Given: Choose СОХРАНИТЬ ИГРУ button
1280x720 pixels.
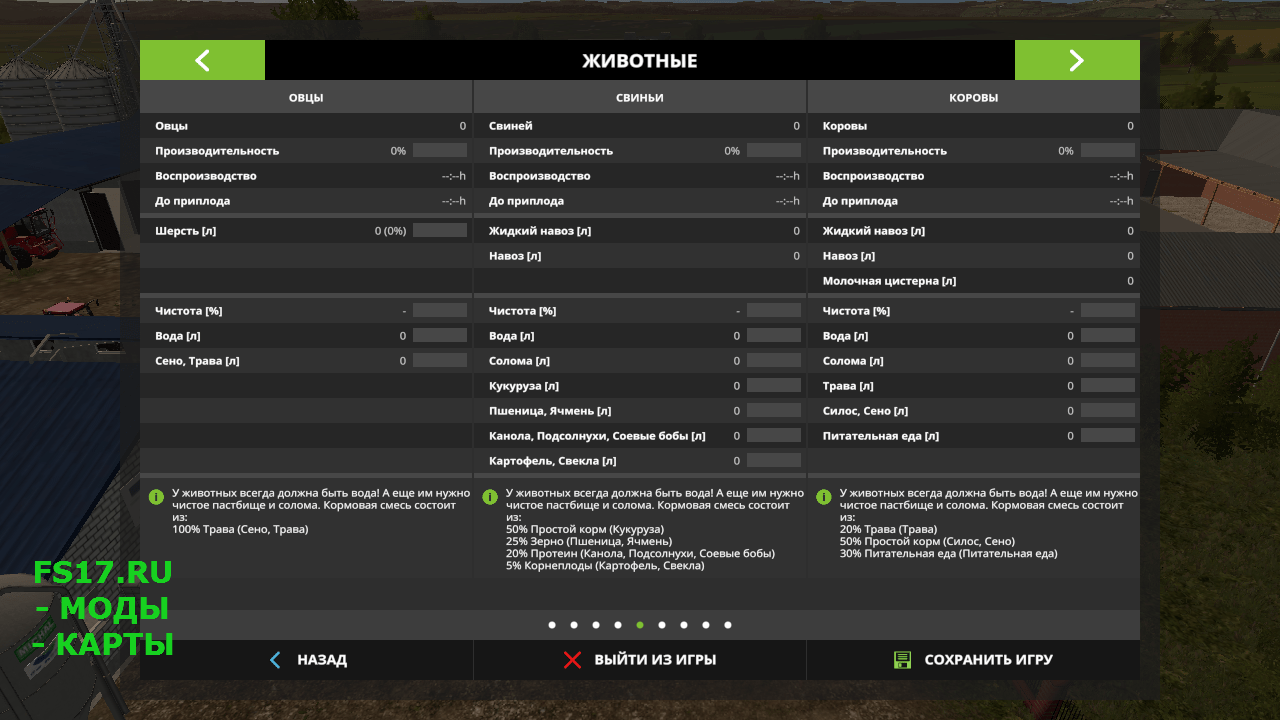Looking at the screenshot, I should coord(973,660).
